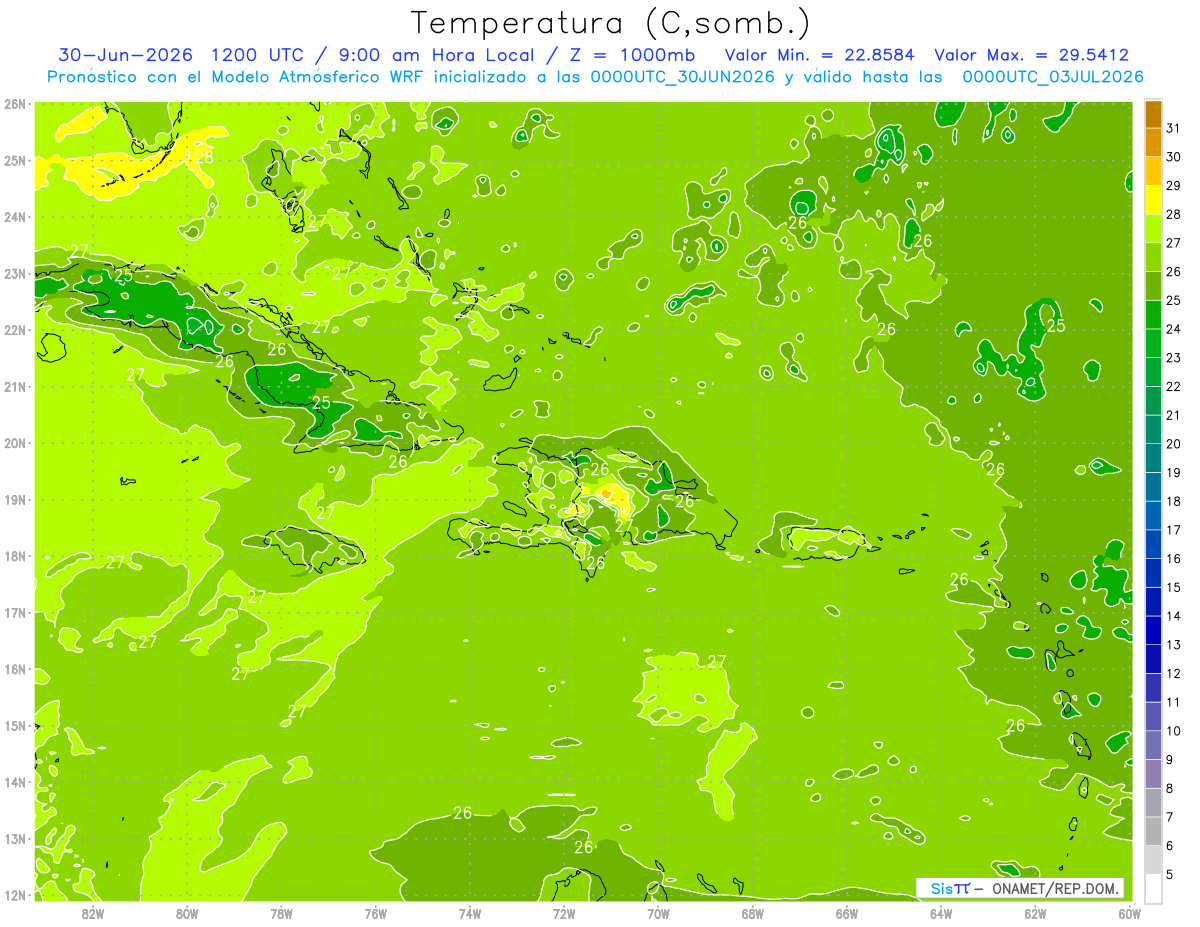Click the '26N' latitude axis label
Viewport: 1200px width, 927px height.
tap(14, 104)
